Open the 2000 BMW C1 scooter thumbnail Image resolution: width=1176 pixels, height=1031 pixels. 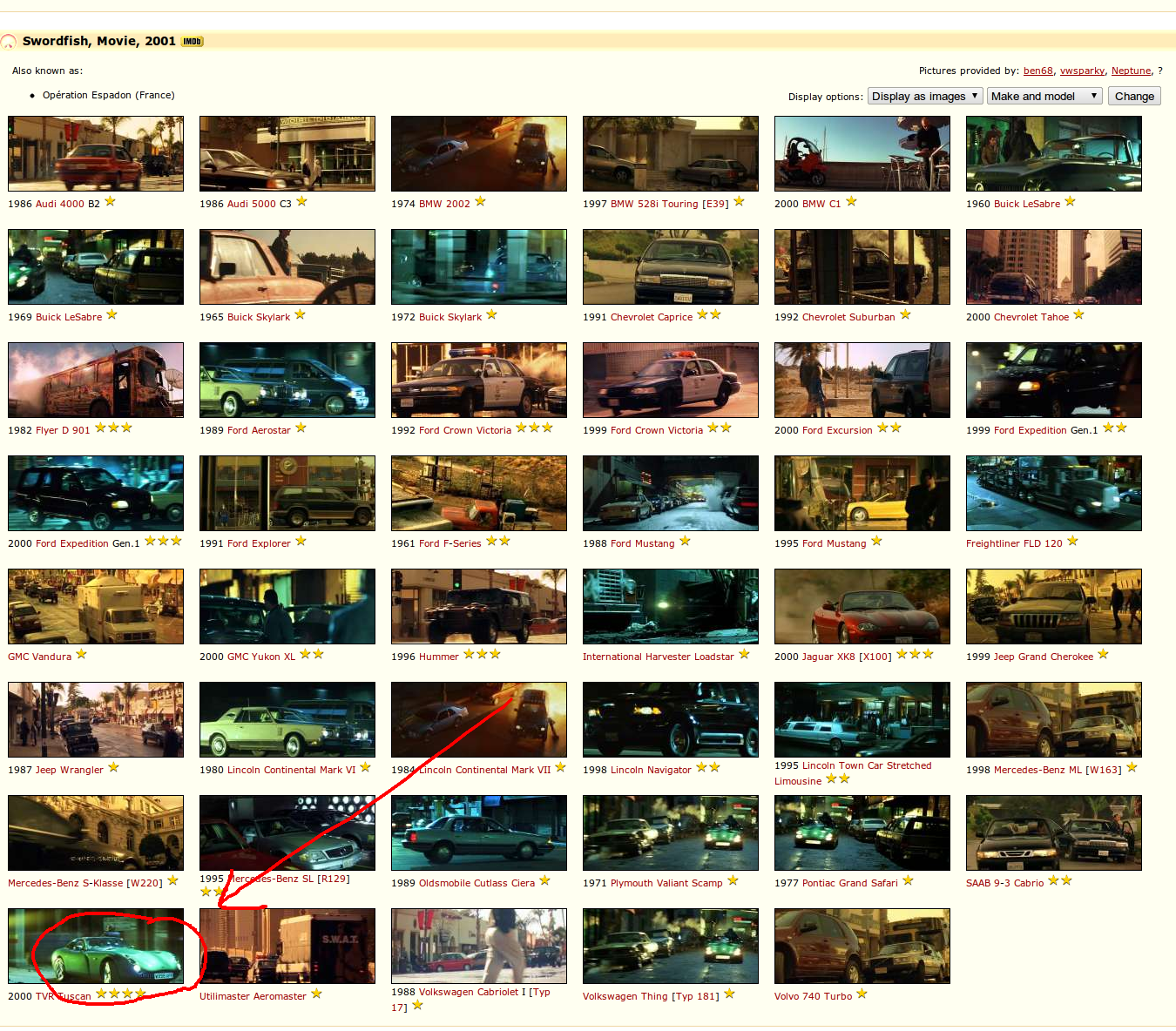[x=862, y=153]
